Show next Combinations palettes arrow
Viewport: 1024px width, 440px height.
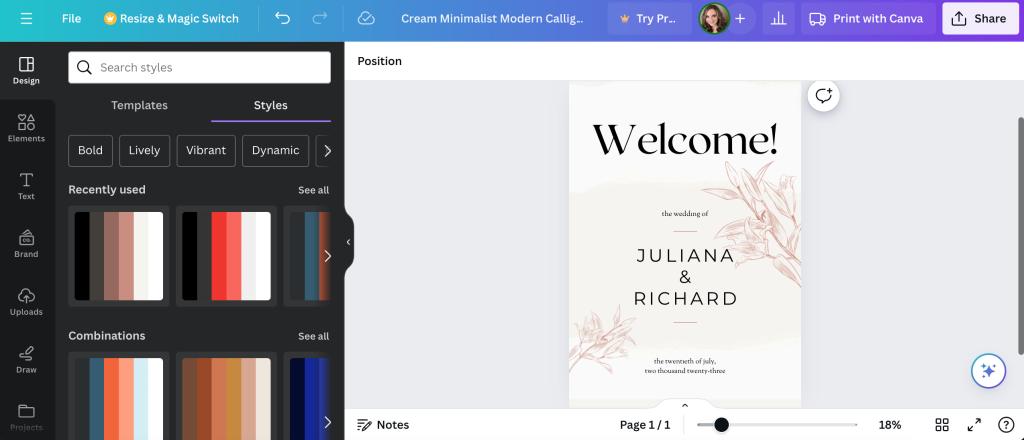(x=327, y=422)
